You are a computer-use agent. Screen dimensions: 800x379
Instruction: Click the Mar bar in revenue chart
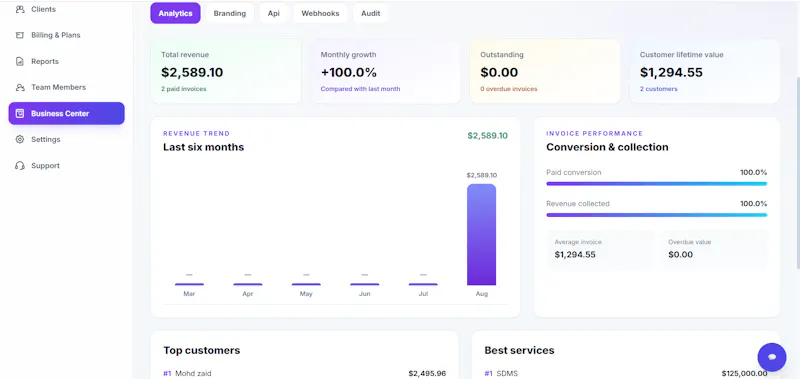(189, 284)
